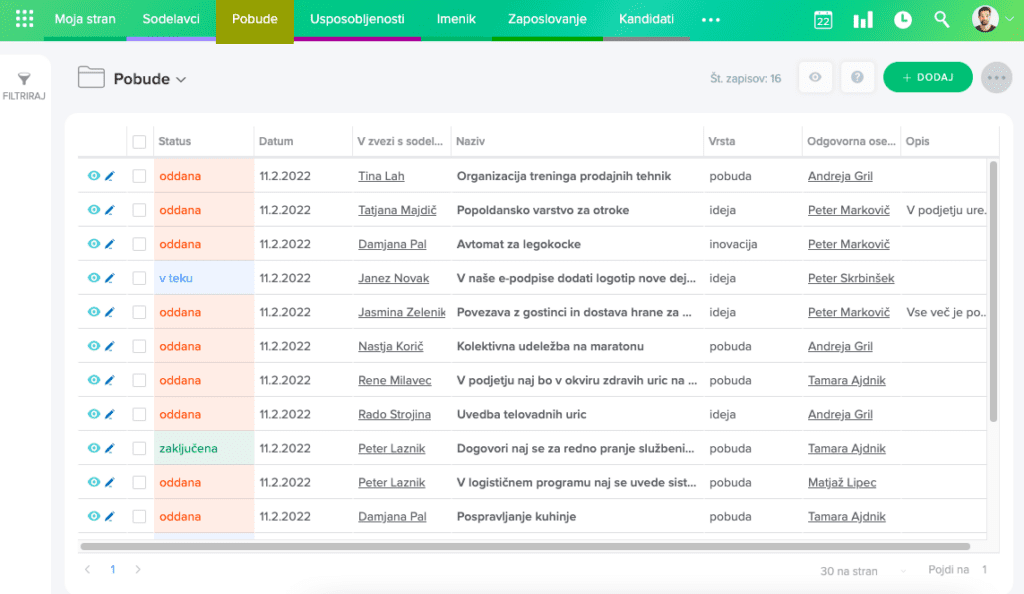This screenshot has width=1024, height=594.
Task: Open the apps grid menu icon
Action: [25, 20]
